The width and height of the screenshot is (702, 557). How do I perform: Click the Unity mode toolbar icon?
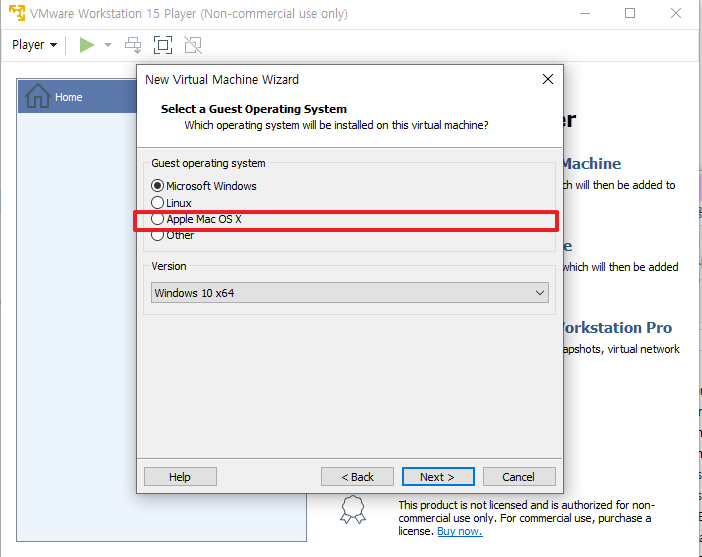pos(193,45)
